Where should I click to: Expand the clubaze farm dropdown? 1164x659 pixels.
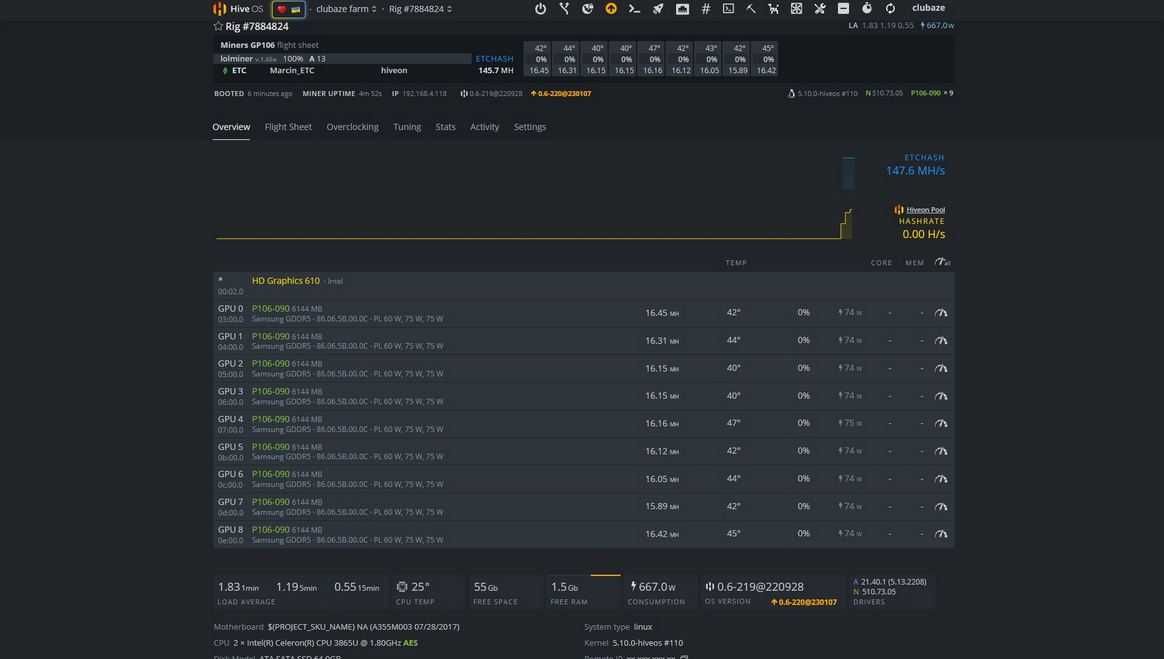tap(346, 9)
